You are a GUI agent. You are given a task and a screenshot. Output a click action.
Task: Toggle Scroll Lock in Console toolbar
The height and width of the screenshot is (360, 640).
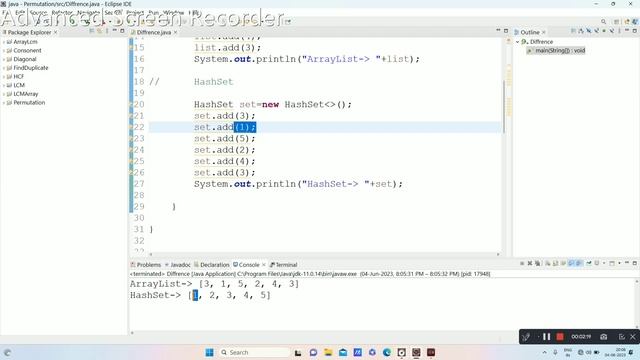point(556,263)
